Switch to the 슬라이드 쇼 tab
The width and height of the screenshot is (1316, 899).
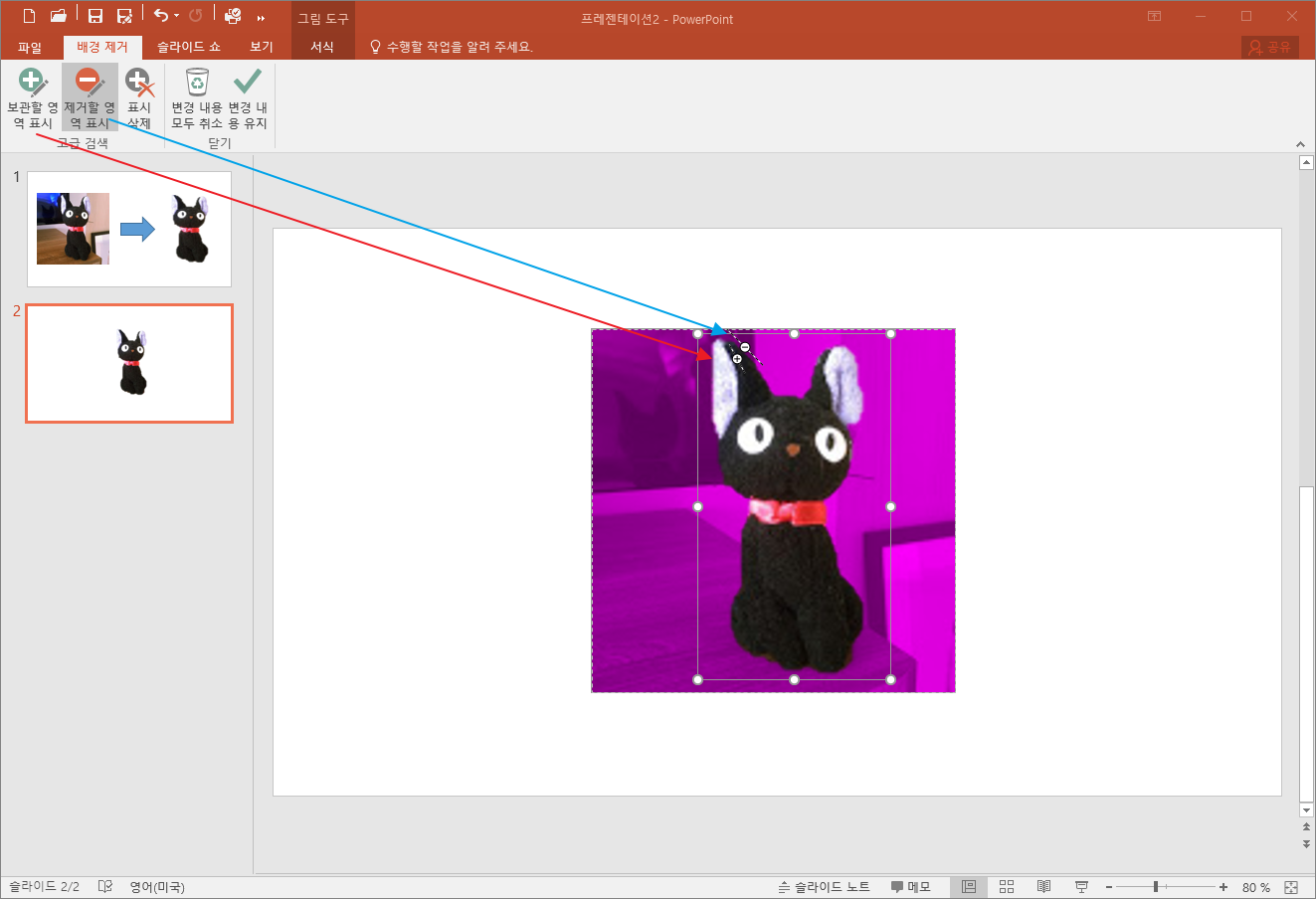(x=189, y=47)
